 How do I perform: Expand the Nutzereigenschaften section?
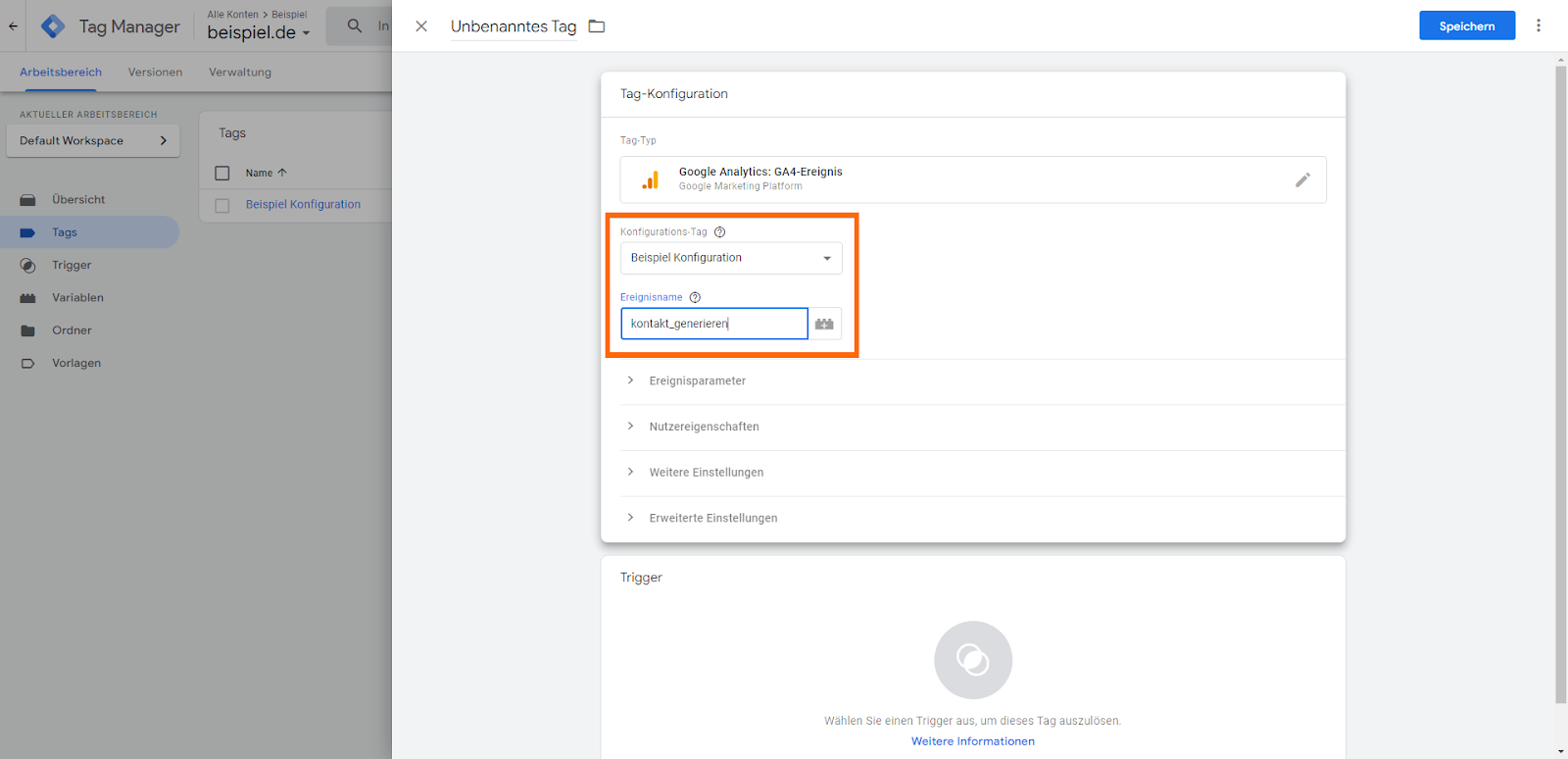[704, 427]
